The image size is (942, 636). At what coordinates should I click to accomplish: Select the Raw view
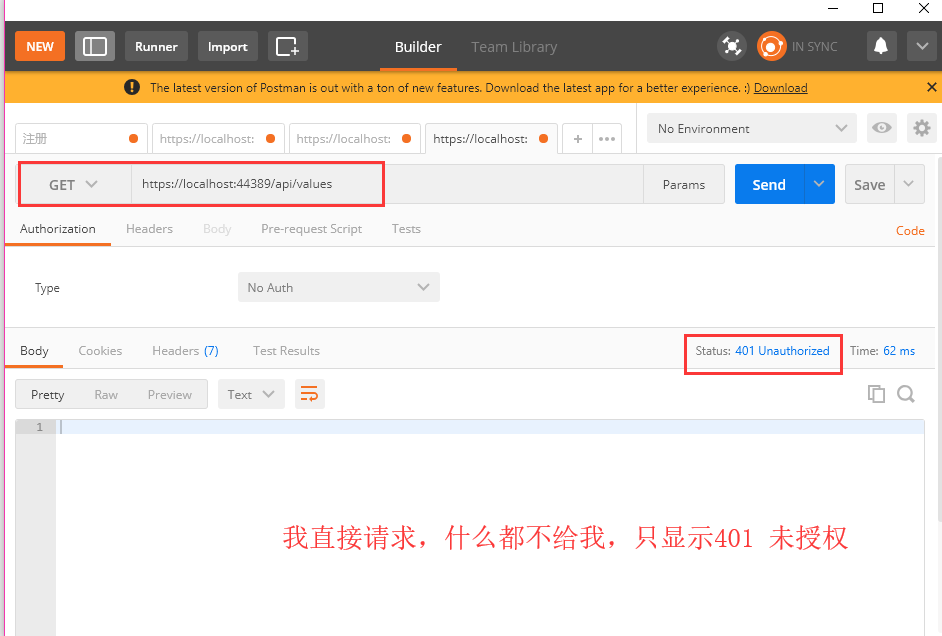tap(106, 395)
